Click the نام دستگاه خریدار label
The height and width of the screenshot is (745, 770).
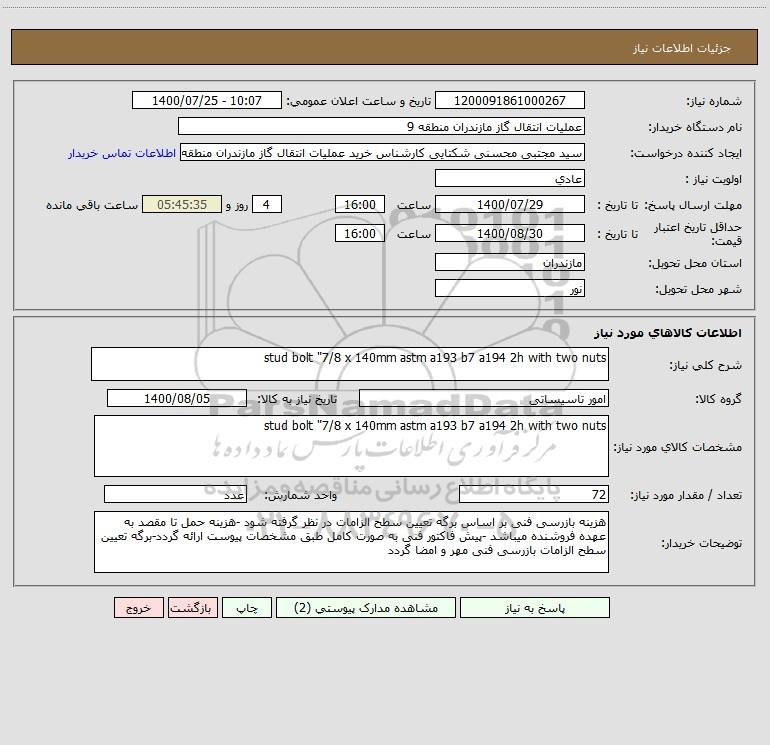[695, 128]
